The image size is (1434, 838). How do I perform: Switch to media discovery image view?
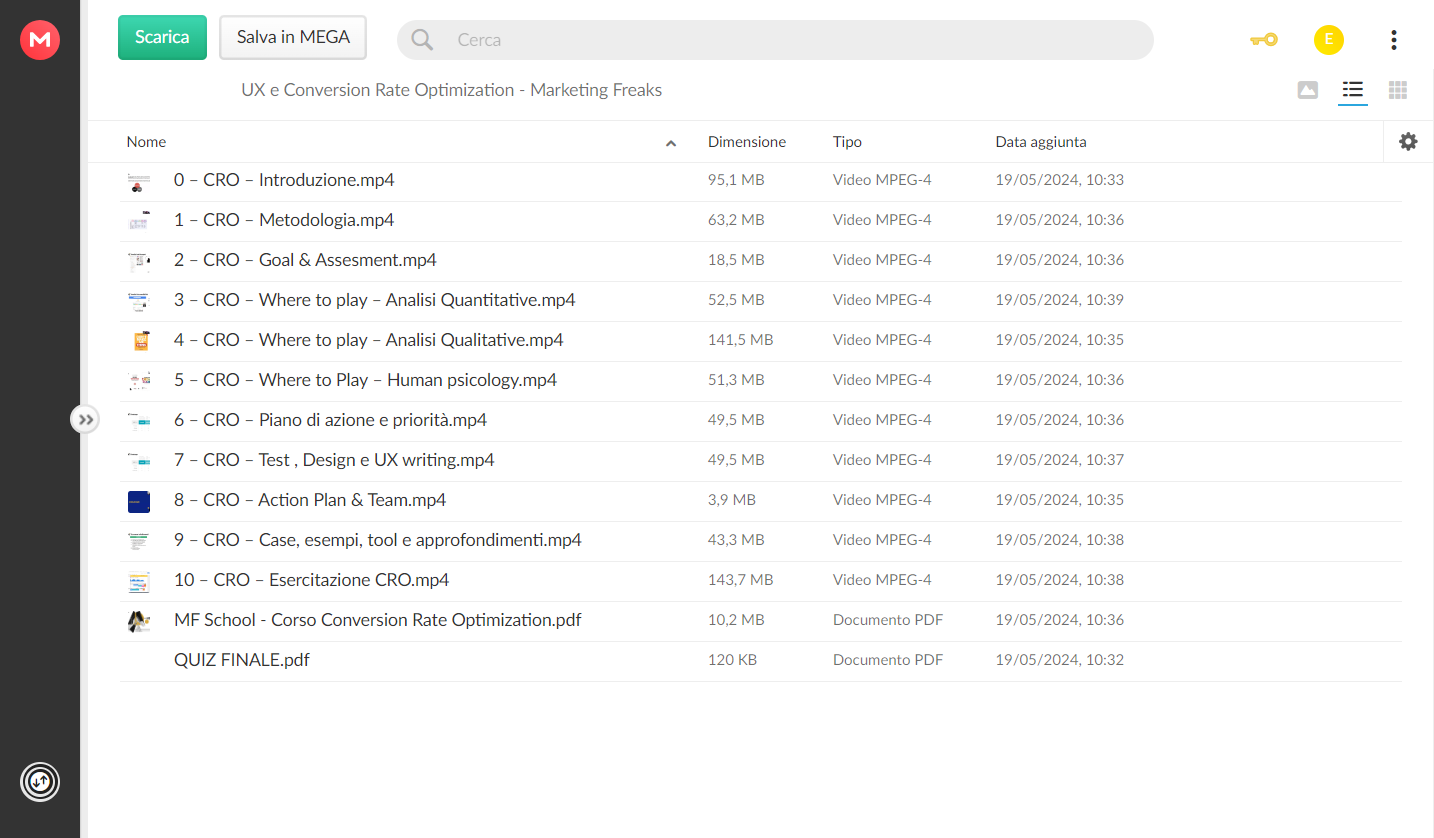[1307, 90]
